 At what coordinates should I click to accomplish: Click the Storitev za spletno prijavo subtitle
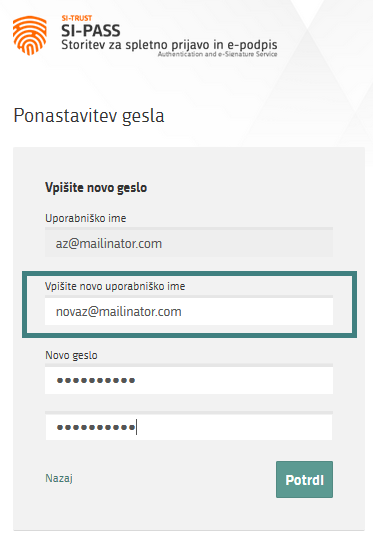click(169, 45)
